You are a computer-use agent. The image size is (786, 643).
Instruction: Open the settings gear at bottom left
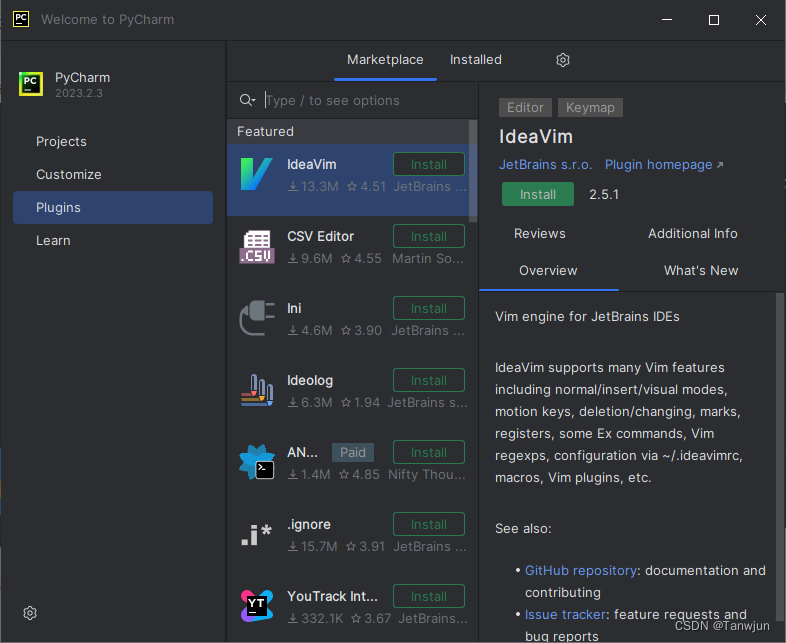coord(30,613)
